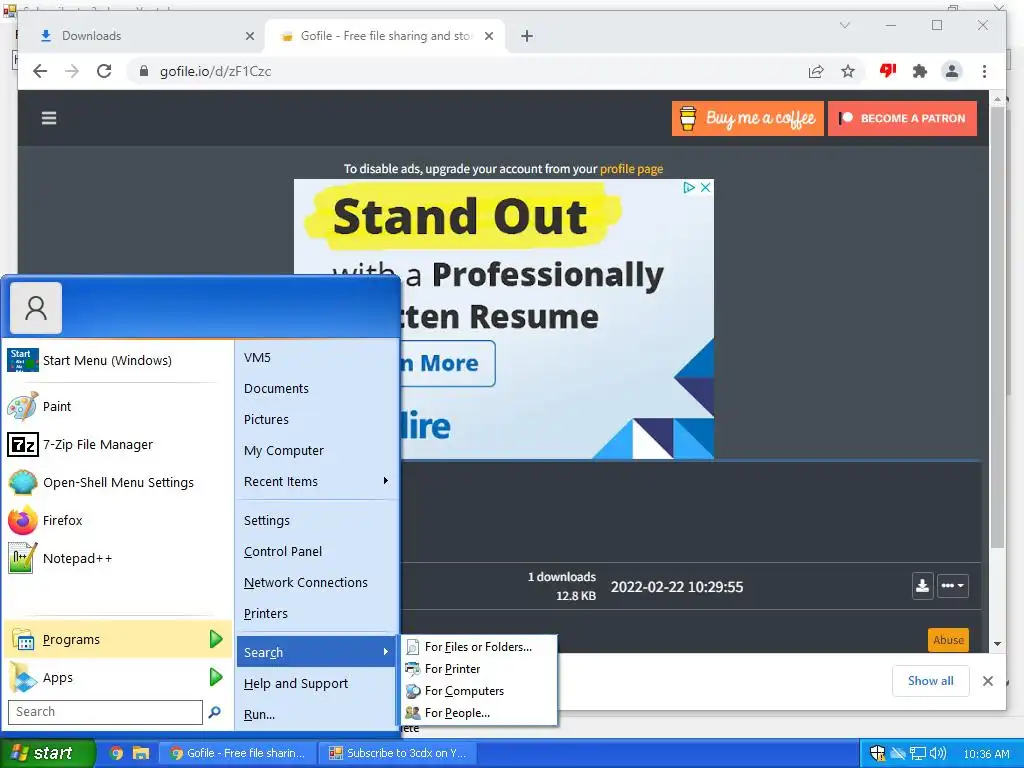
Task: Click Start Menu (Windows) entry
Action: pos(107,360)
